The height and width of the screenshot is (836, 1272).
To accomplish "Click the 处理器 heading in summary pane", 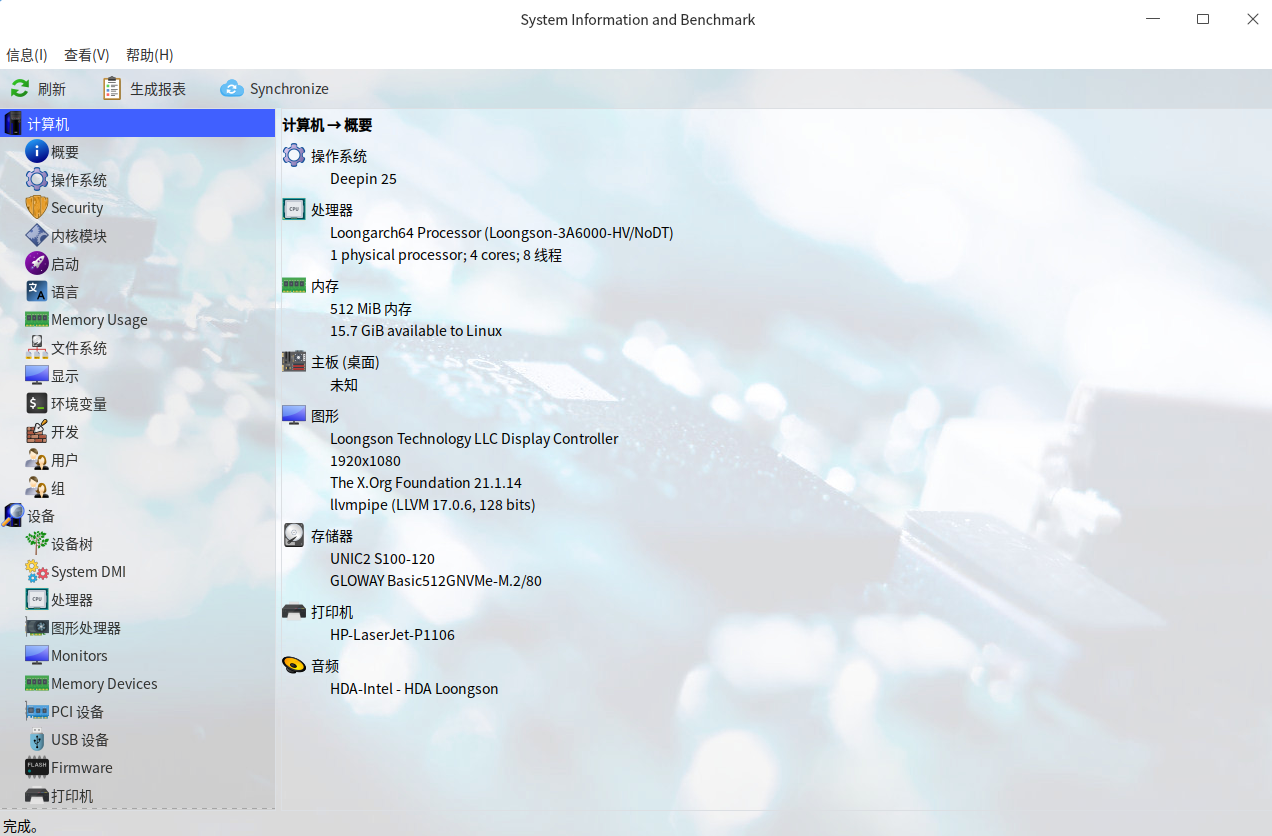I will pyautogui.click(x=332, y=210).
